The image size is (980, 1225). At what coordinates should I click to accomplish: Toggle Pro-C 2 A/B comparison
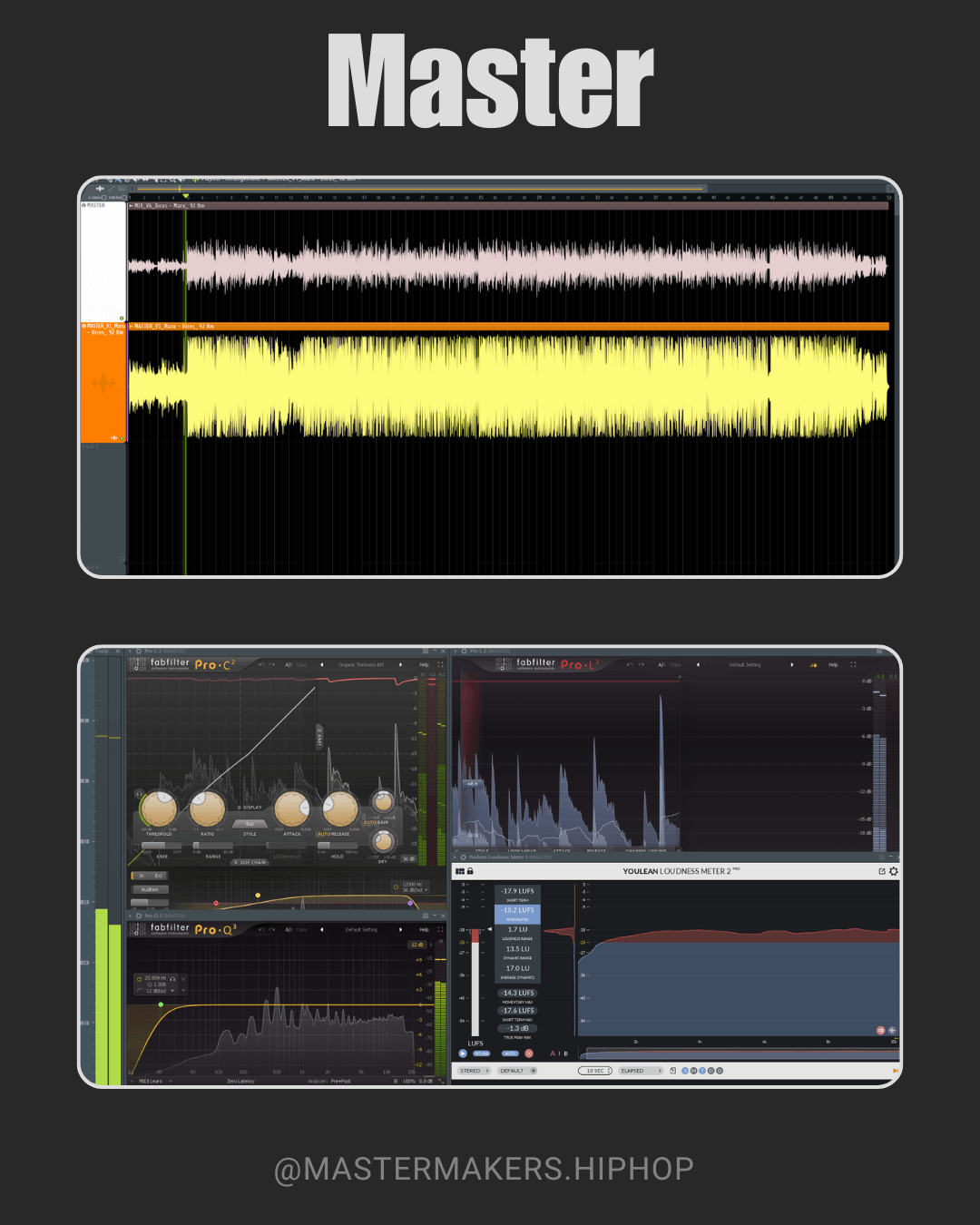click(289, 665)
